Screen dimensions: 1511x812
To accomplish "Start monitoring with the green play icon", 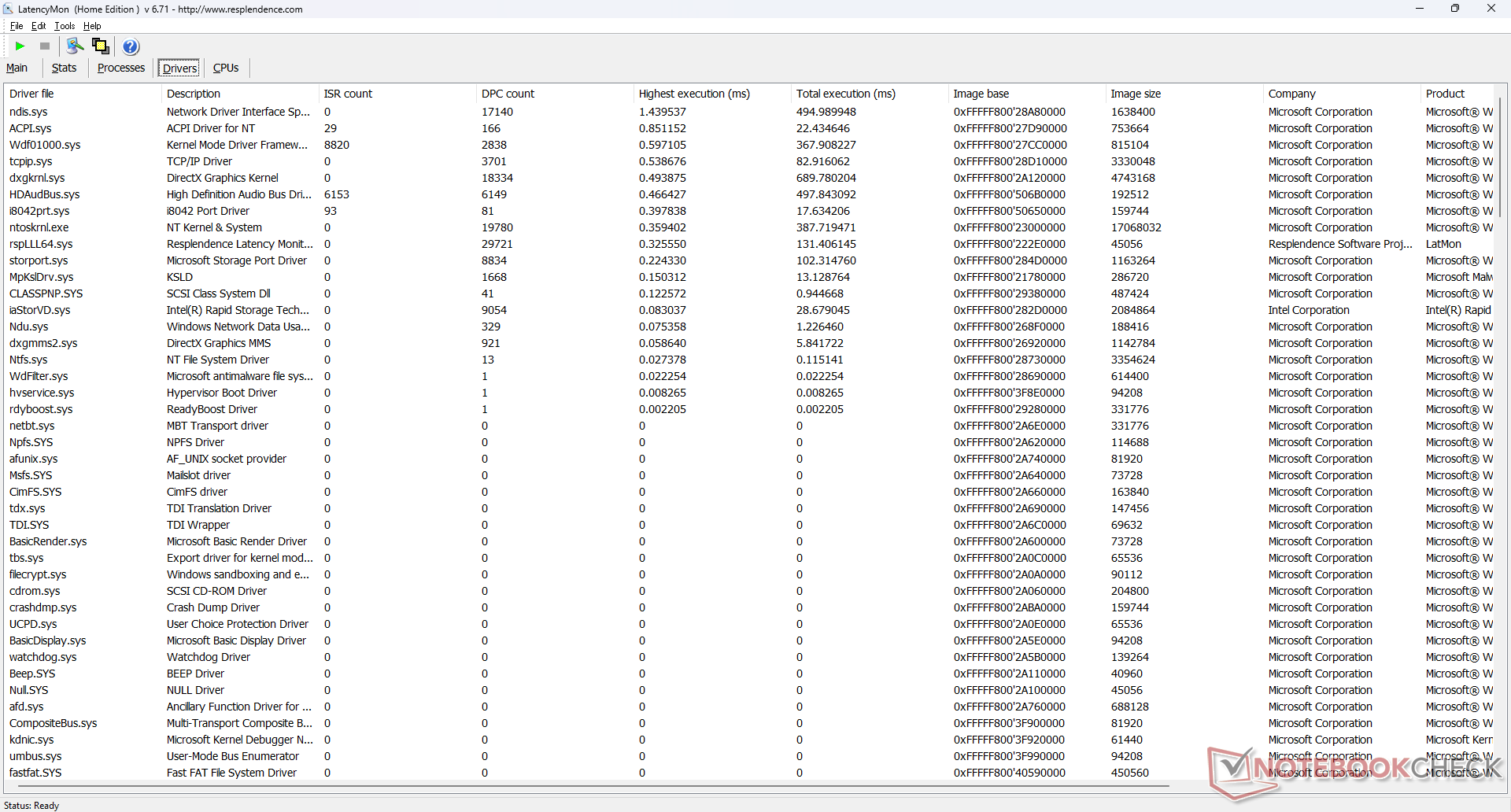I will (20, 46).
